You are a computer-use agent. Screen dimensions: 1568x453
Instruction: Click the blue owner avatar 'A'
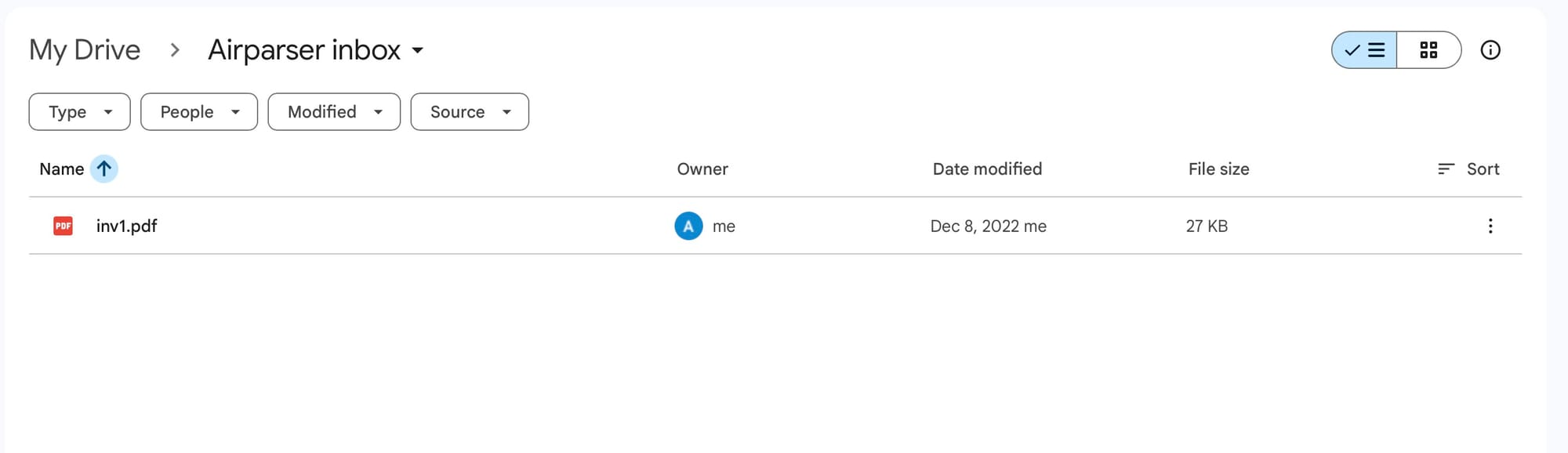tap(688, 226)
